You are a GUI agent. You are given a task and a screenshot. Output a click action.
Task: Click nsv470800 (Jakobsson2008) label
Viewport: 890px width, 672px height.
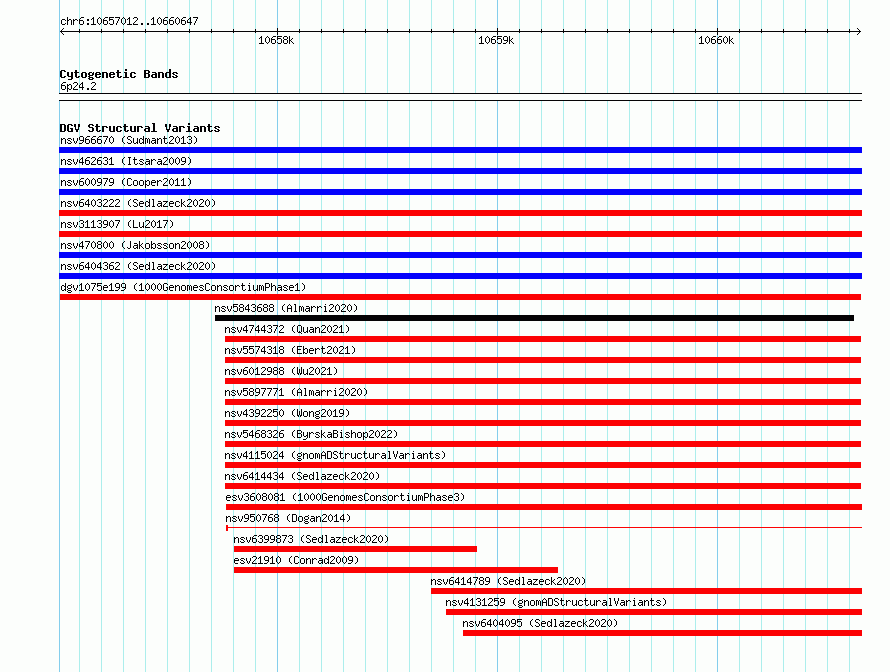pyautogui.click(x=135, y=245)
